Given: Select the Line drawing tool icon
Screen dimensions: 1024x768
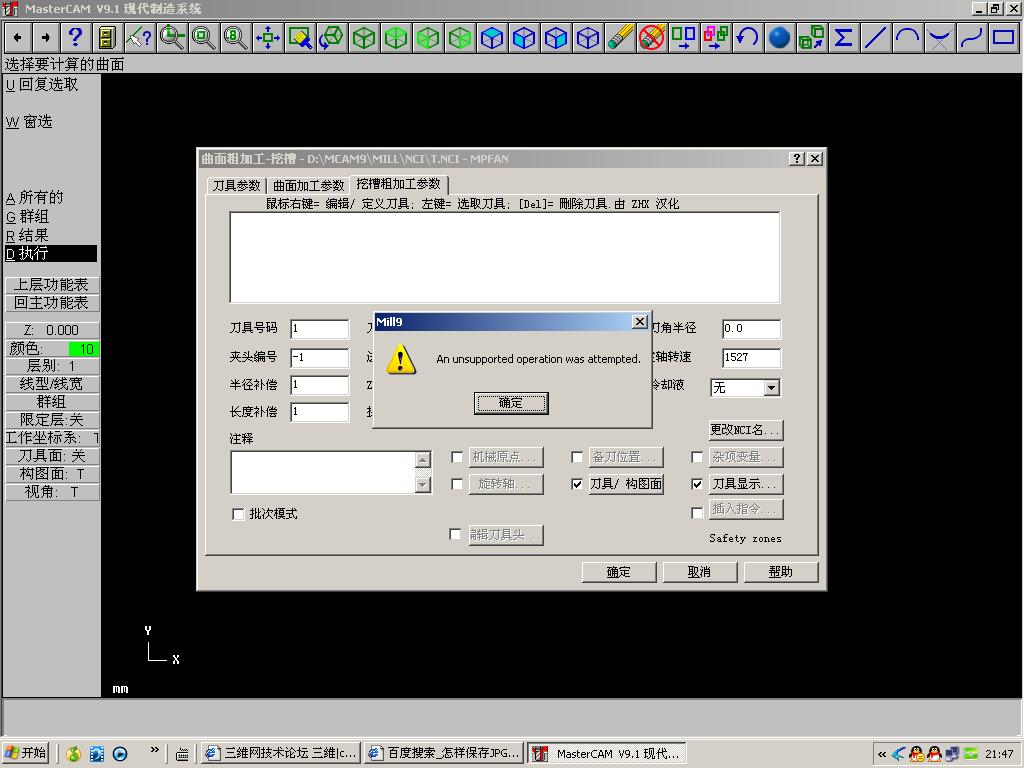Looking at the screenshot, I should pyautogui.click(x=876, y=38).
